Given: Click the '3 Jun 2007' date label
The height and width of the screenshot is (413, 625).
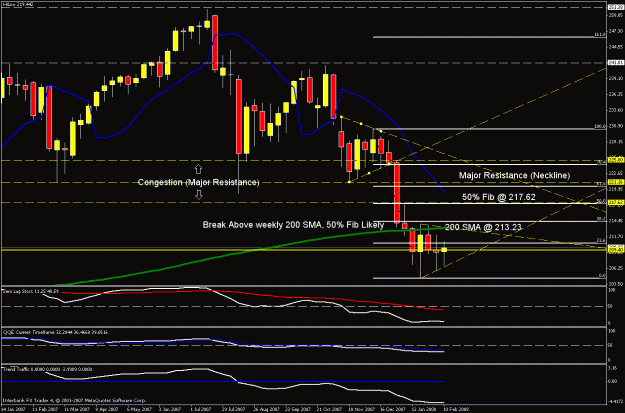Looking at the screenshot, I should pyautogui.click(x=170, y=409).
